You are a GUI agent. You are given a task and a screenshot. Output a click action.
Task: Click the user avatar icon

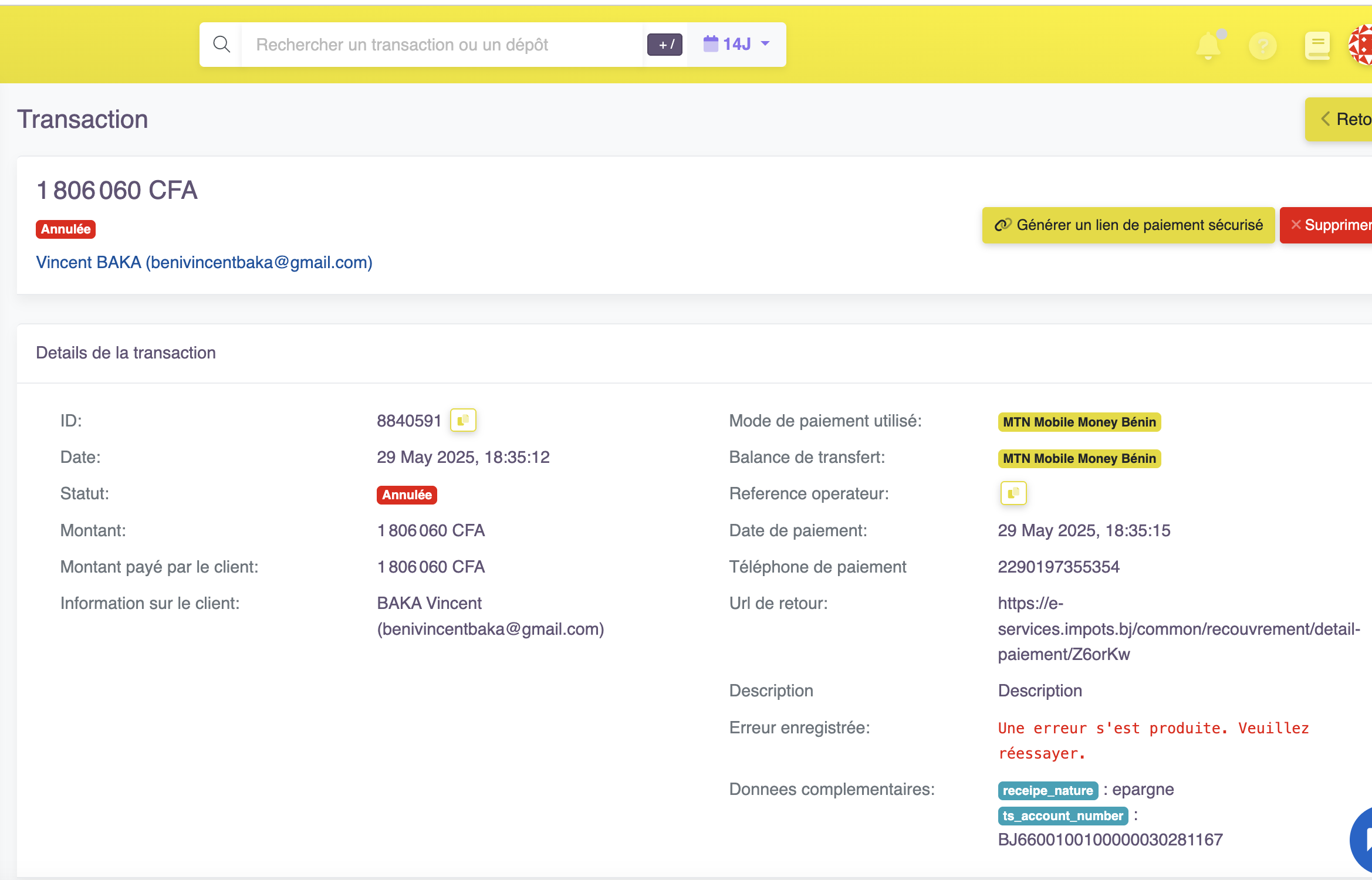point(1361,45)
